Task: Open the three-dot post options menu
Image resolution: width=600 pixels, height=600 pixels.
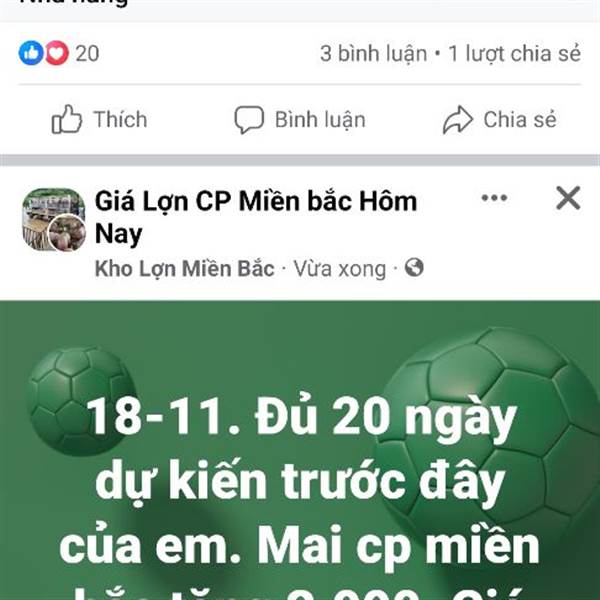Action: pos(494,198)
